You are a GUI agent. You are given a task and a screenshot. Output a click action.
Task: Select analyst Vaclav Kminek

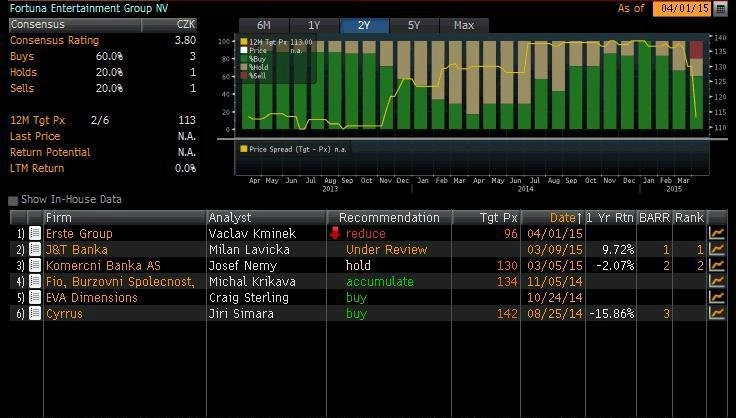[x=252, y=233]
